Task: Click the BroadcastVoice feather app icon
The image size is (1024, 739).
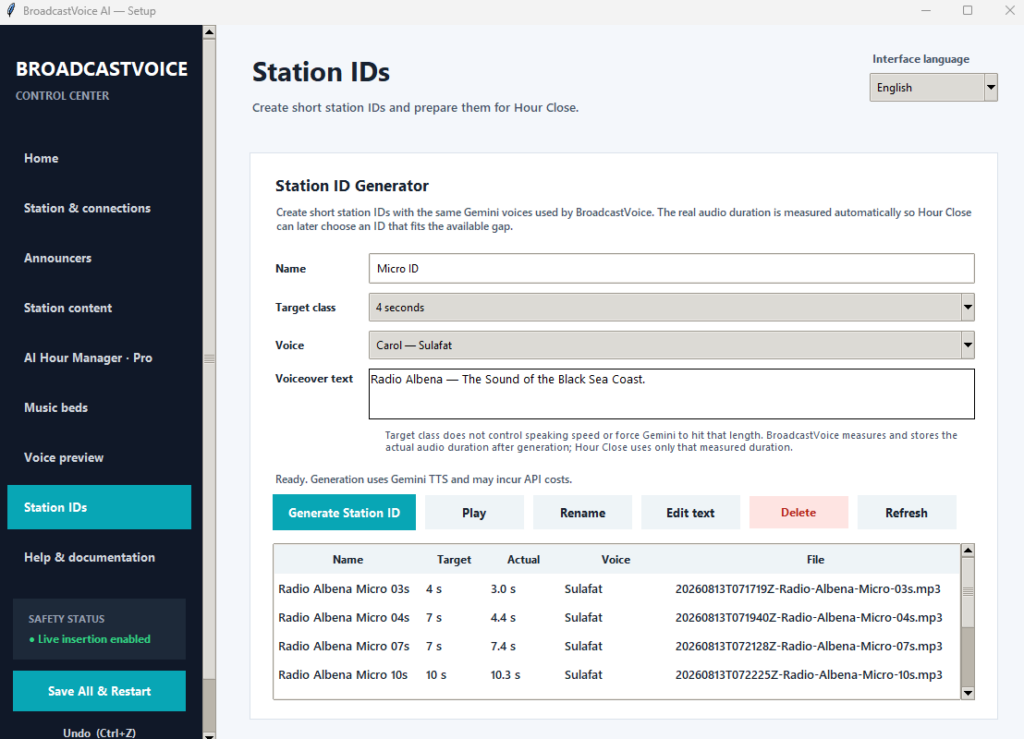Action: coord(10,10)
